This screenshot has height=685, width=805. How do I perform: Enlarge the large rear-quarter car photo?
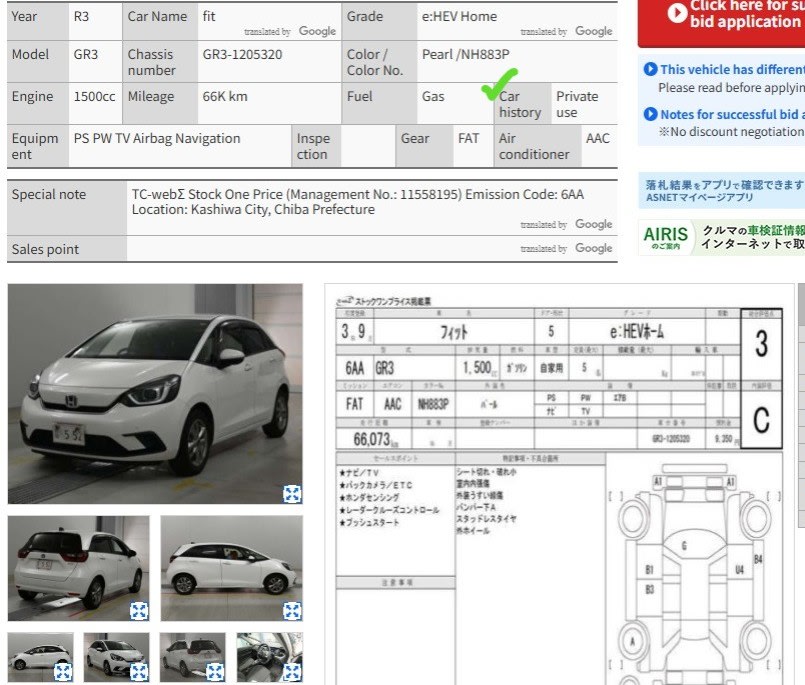pyautogui.click(x=139, y=611)
